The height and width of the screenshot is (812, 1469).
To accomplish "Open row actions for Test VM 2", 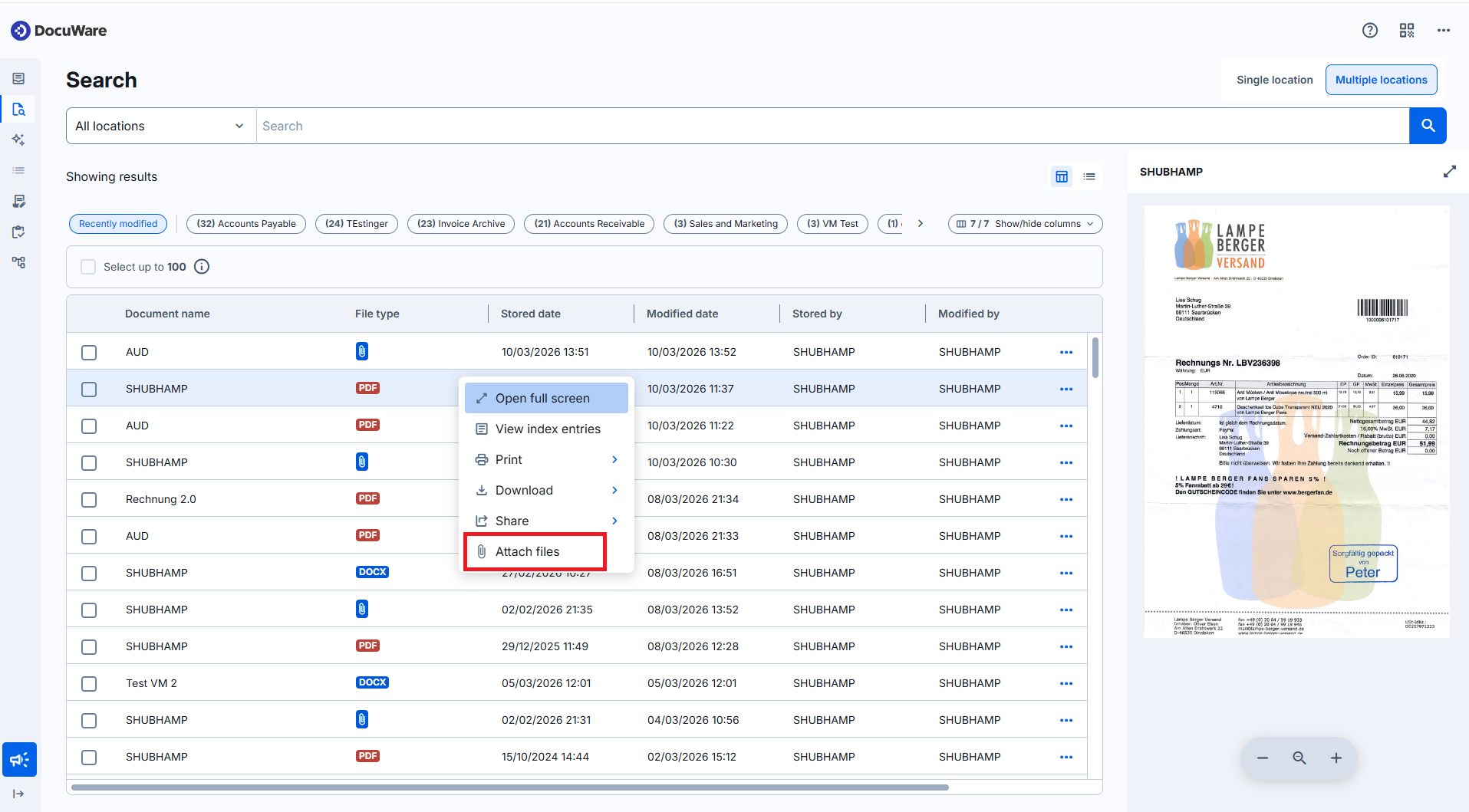I will [1066, 683].
